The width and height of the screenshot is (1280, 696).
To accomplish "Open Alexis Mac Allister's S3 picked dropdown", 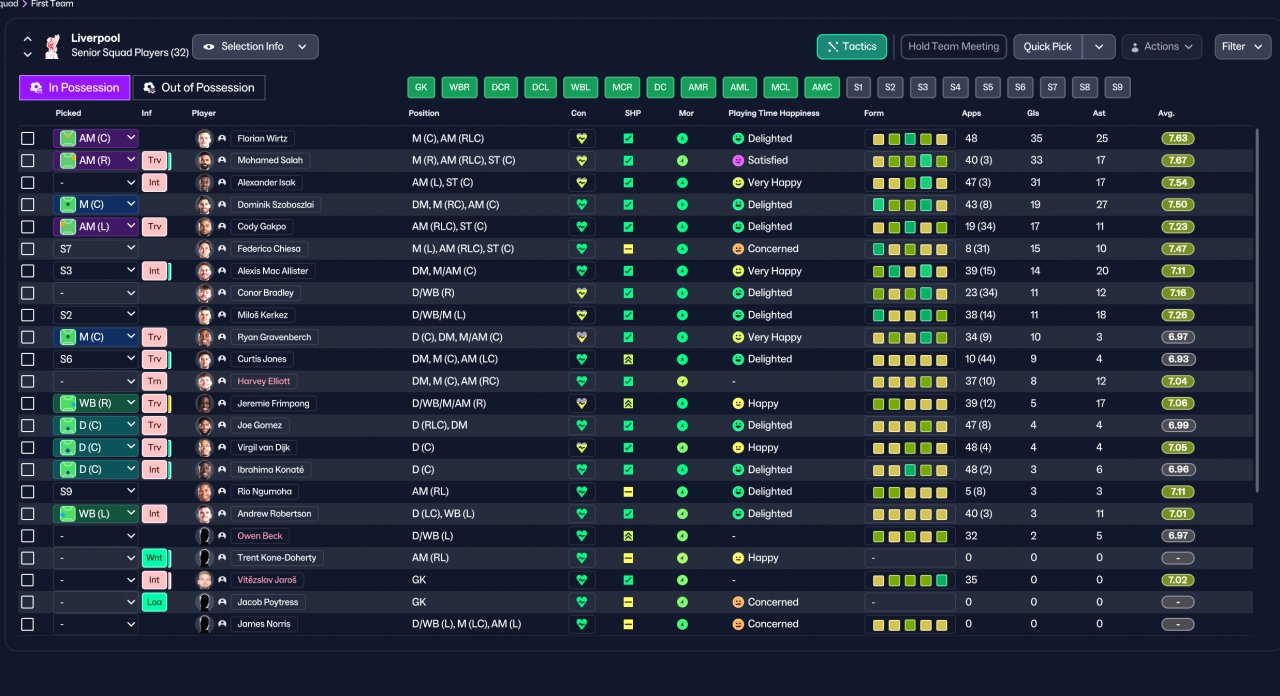I will [x=96, y=271].
